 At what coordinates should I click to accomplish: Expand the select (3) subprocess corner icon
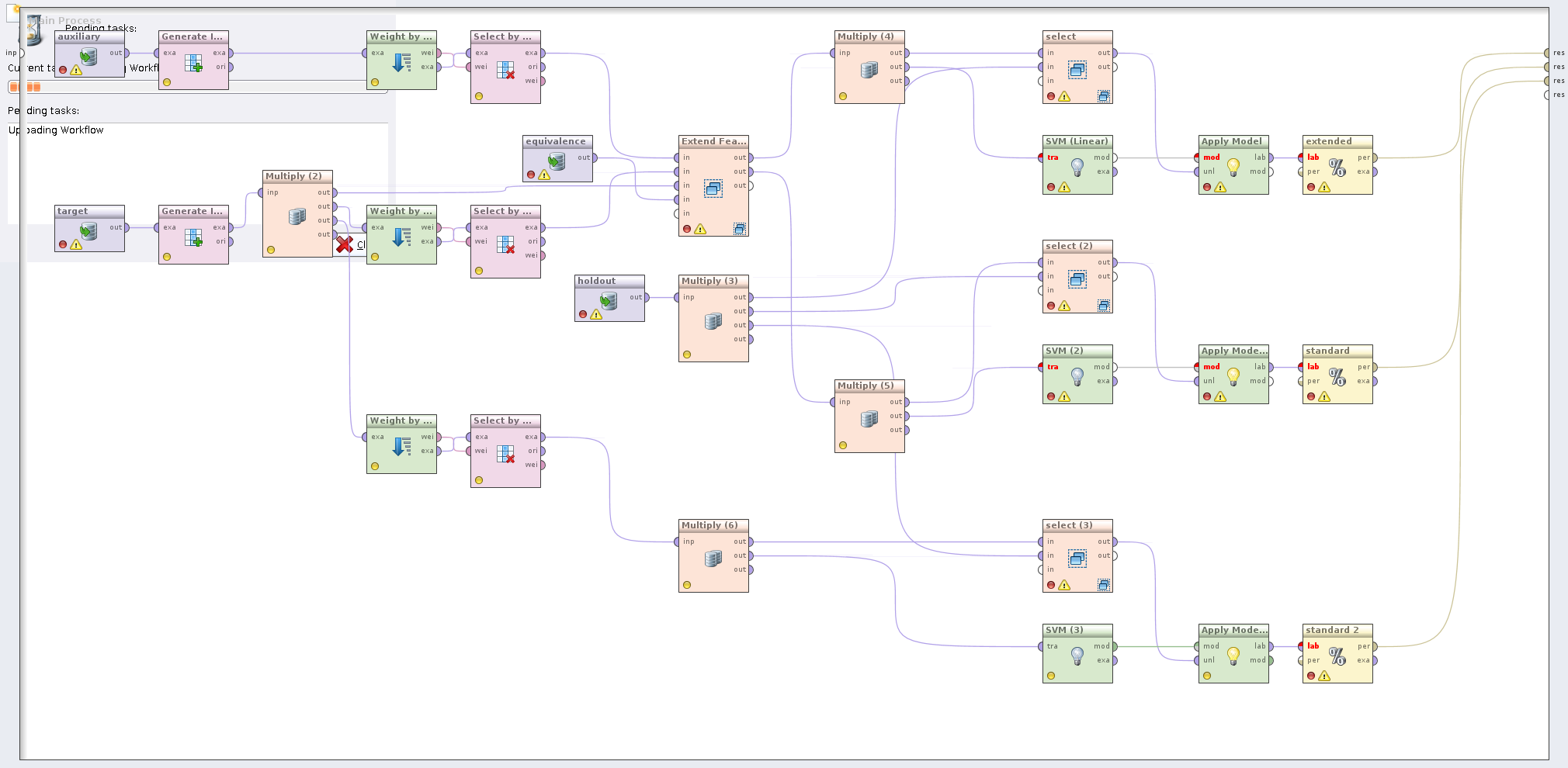tap(1103, 585)
